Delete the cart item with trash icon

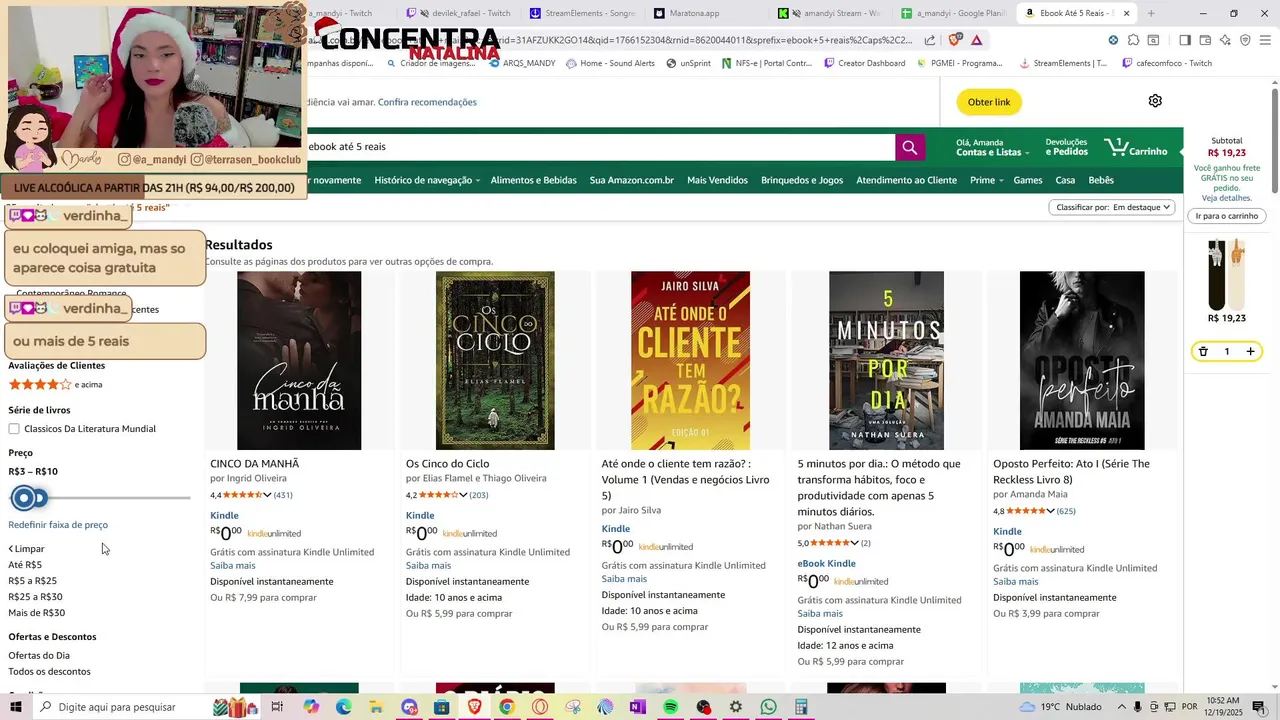point(1203,352)
